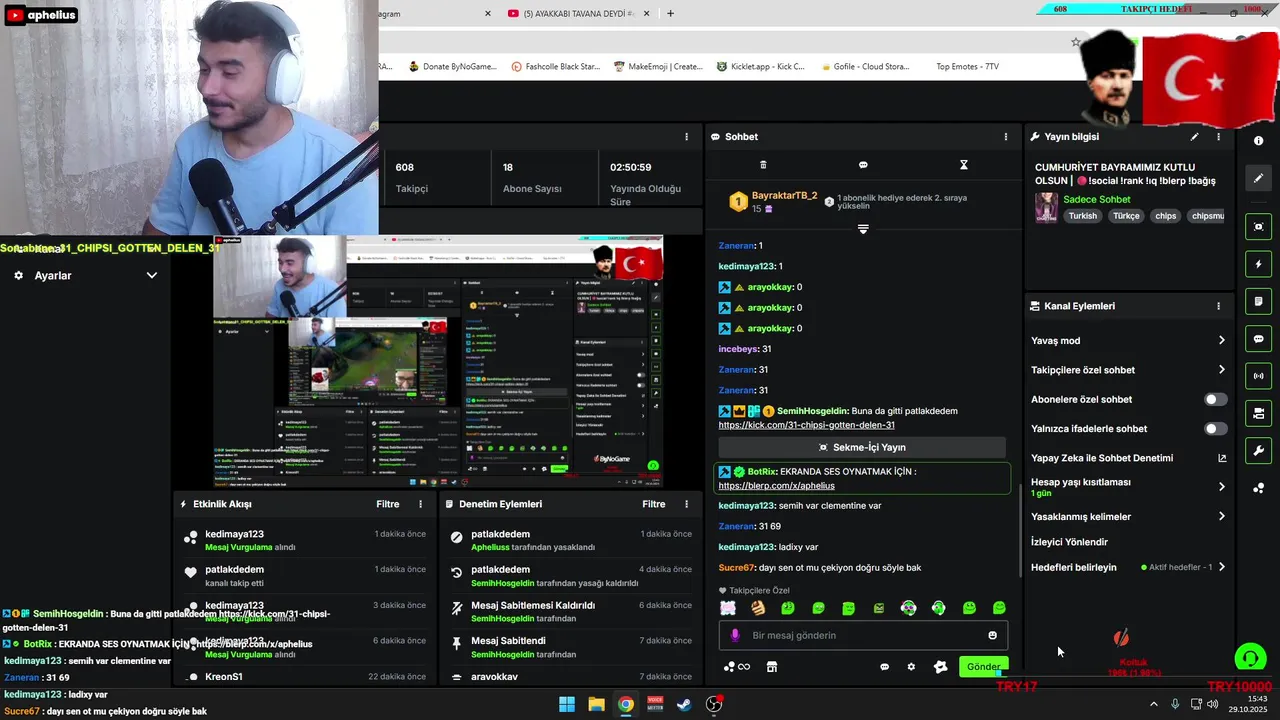Edit Yayın bilgisi with pencil icon
Screen dimensions: 1280x720
point(1194,137)
